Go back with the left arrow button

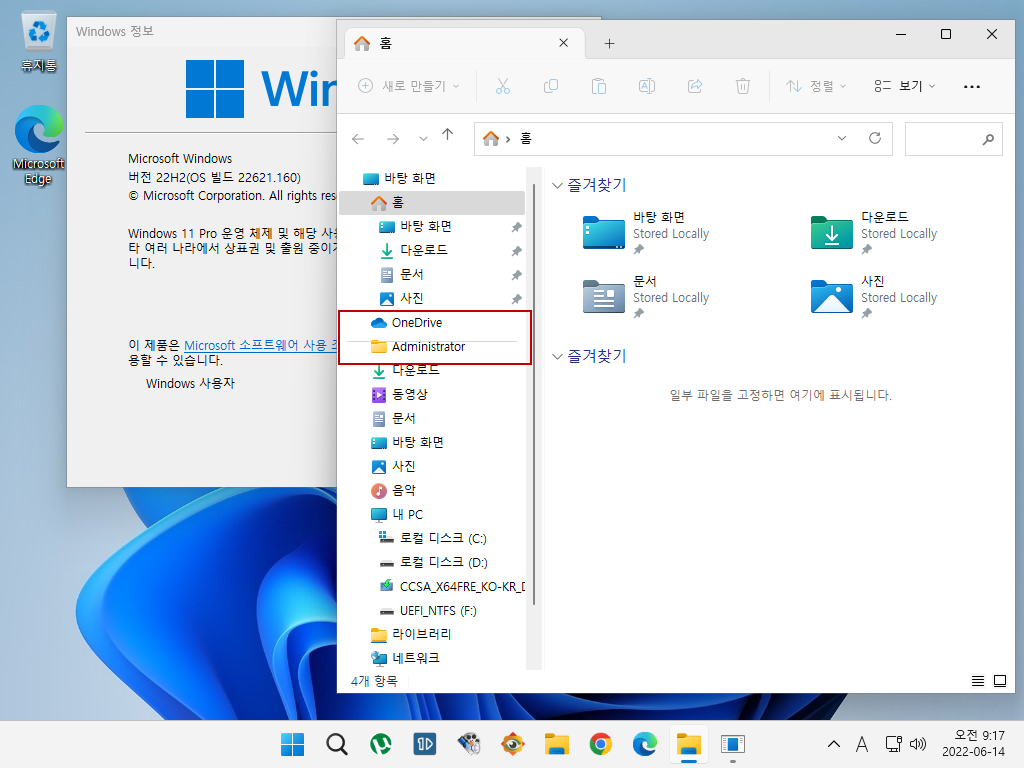click(358, 138)
